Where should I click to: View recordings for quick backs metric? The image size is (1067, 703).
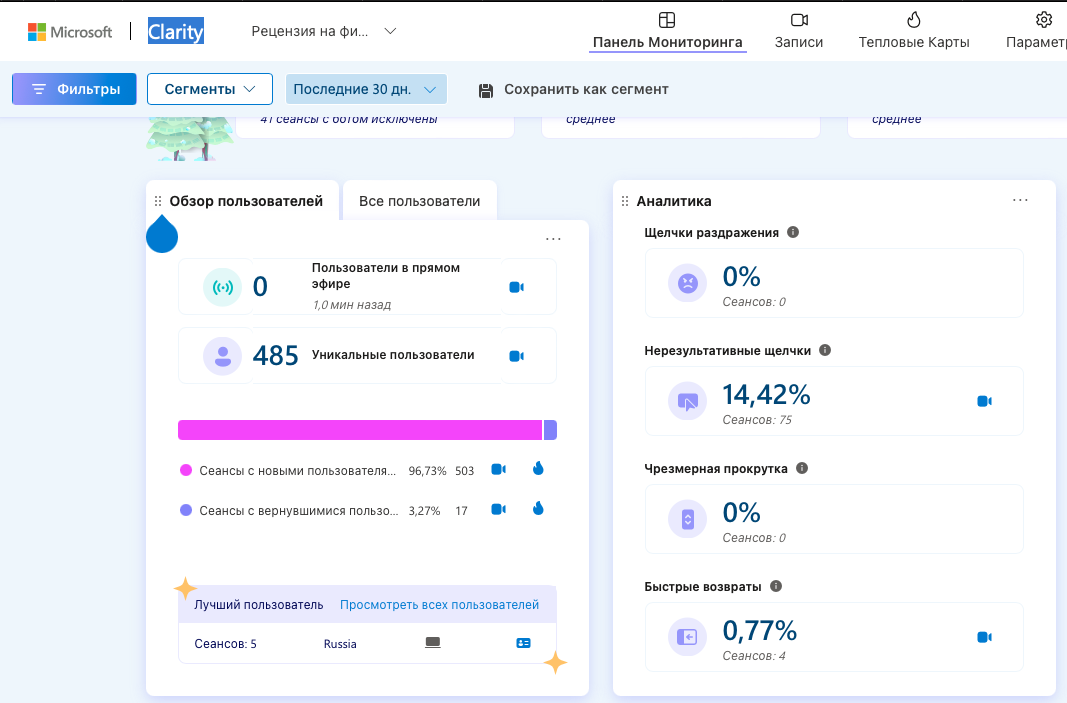tap(984, 637)
